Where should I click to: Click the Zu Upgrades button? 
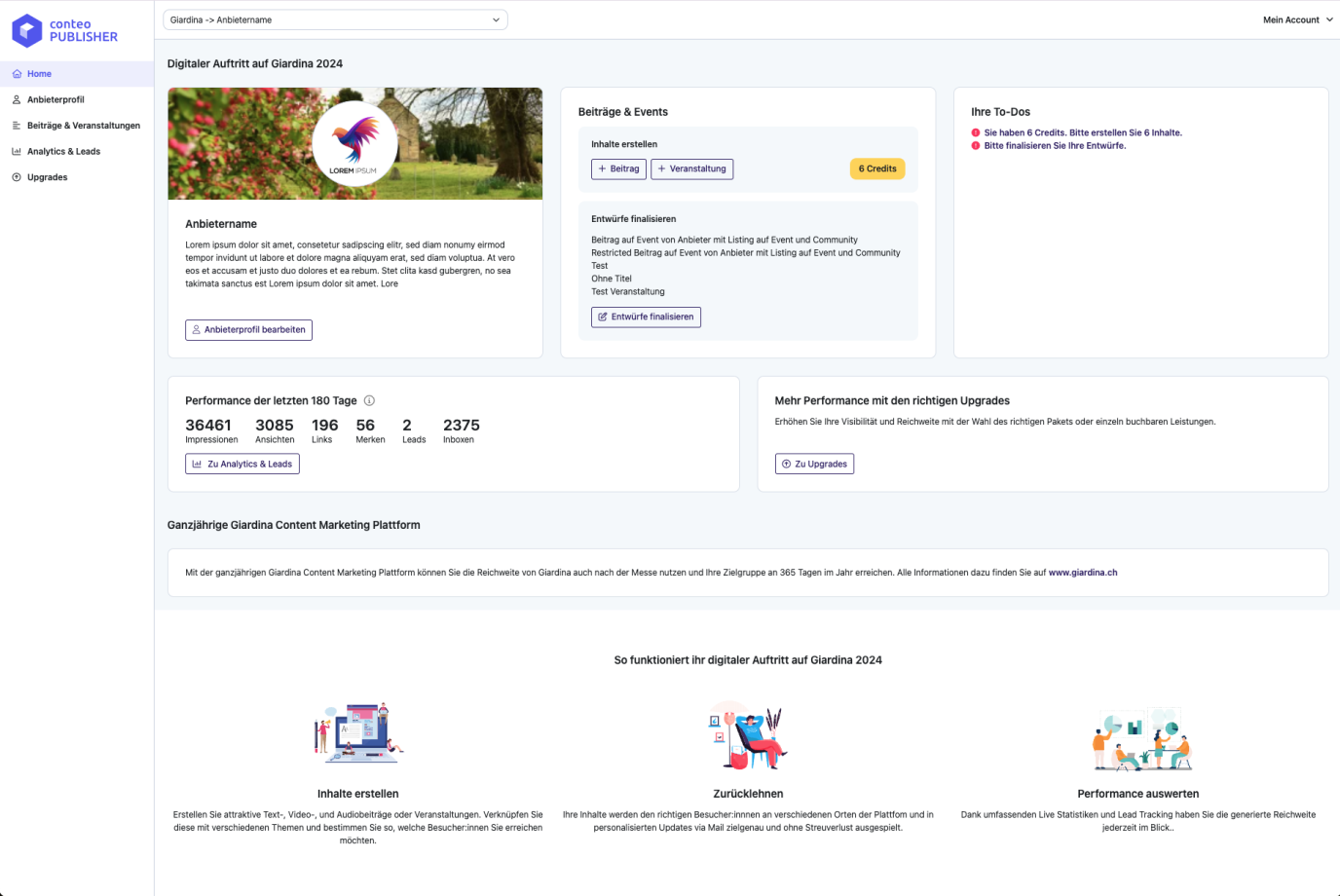click(x=814, y=465)
